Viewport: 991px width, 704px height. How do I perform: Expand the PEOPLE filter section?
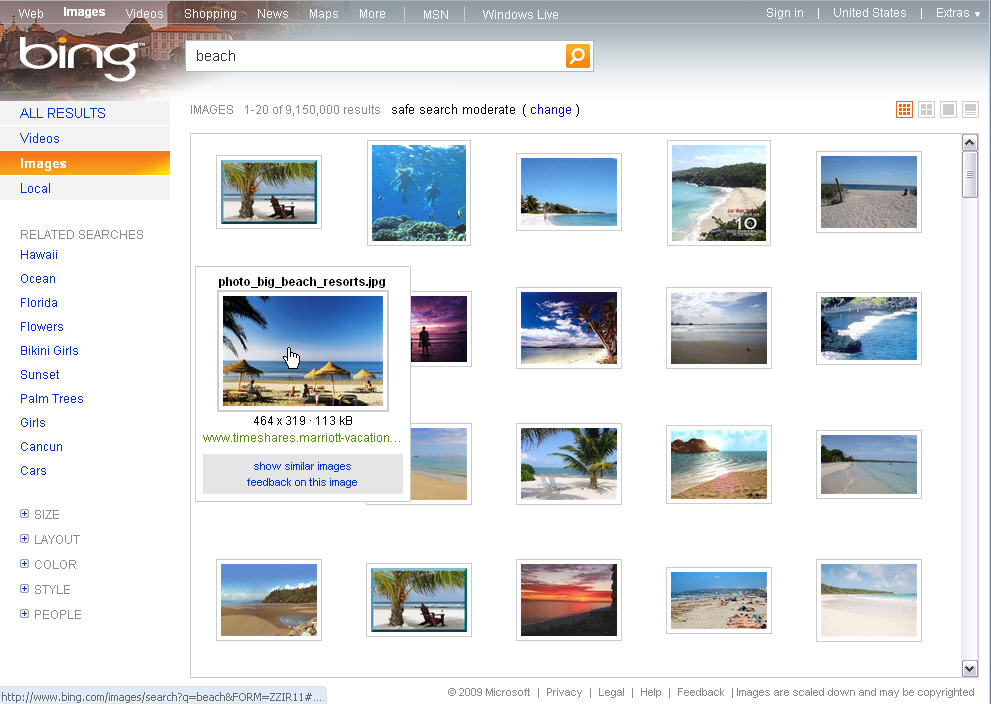[51, 614]
